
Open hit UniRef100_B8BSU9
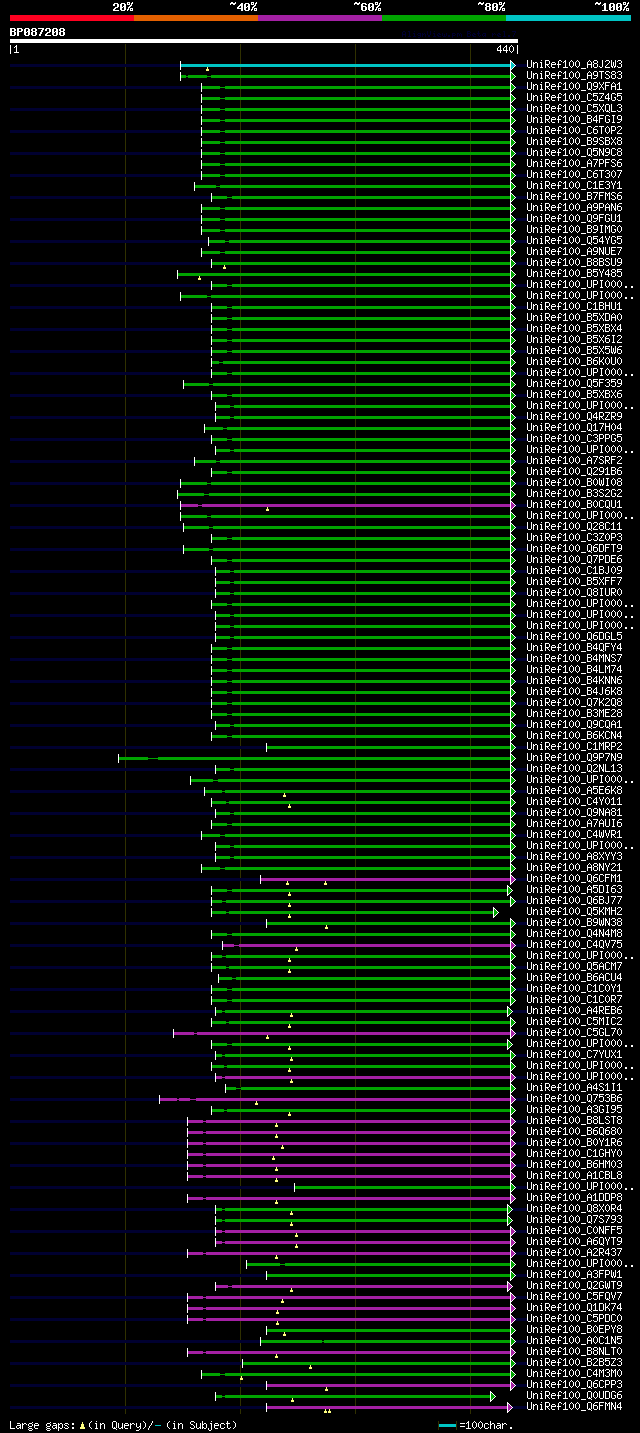(x=574, y=263)
